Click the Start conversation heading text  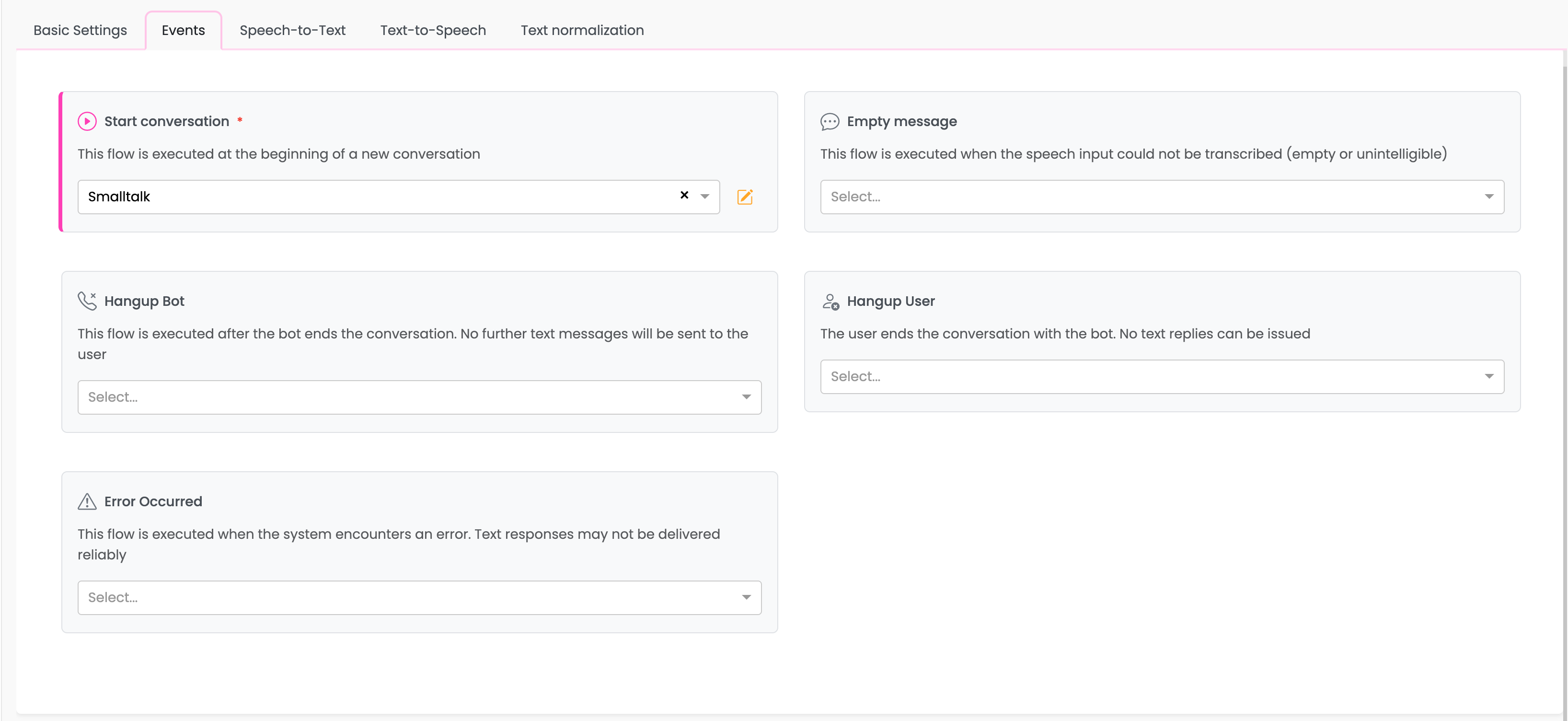167,121
